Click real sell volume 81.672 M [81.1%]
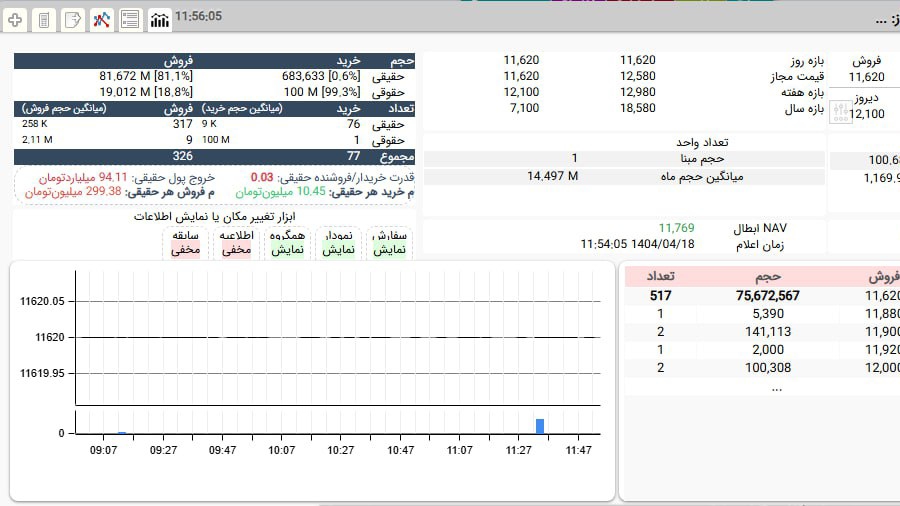 [x=146, y=76]
